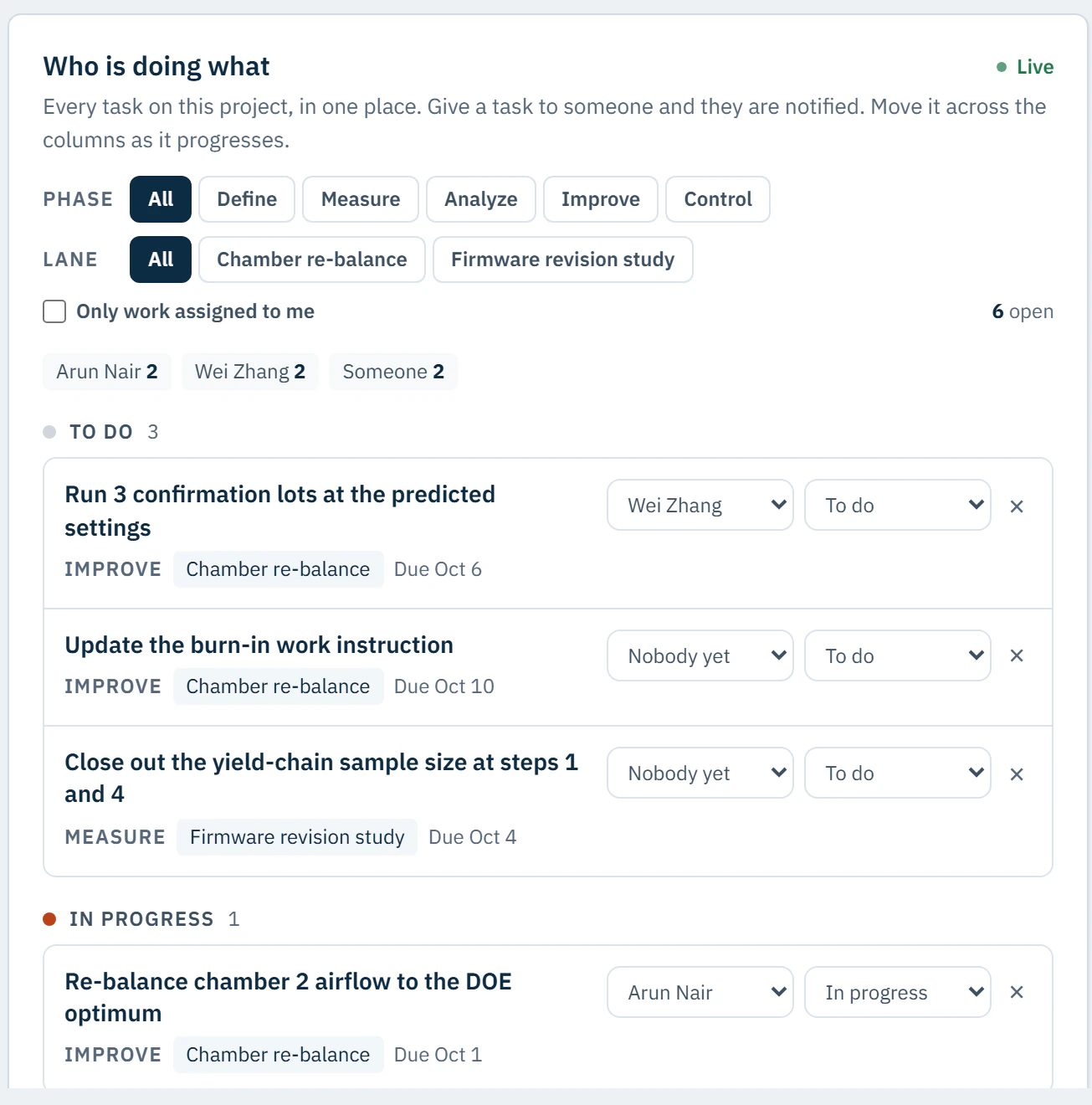The height and width of the screenshot is (1105, 1092).
Task: Click 'Update the burn-in work instruction' title
Action: point(259,645)
